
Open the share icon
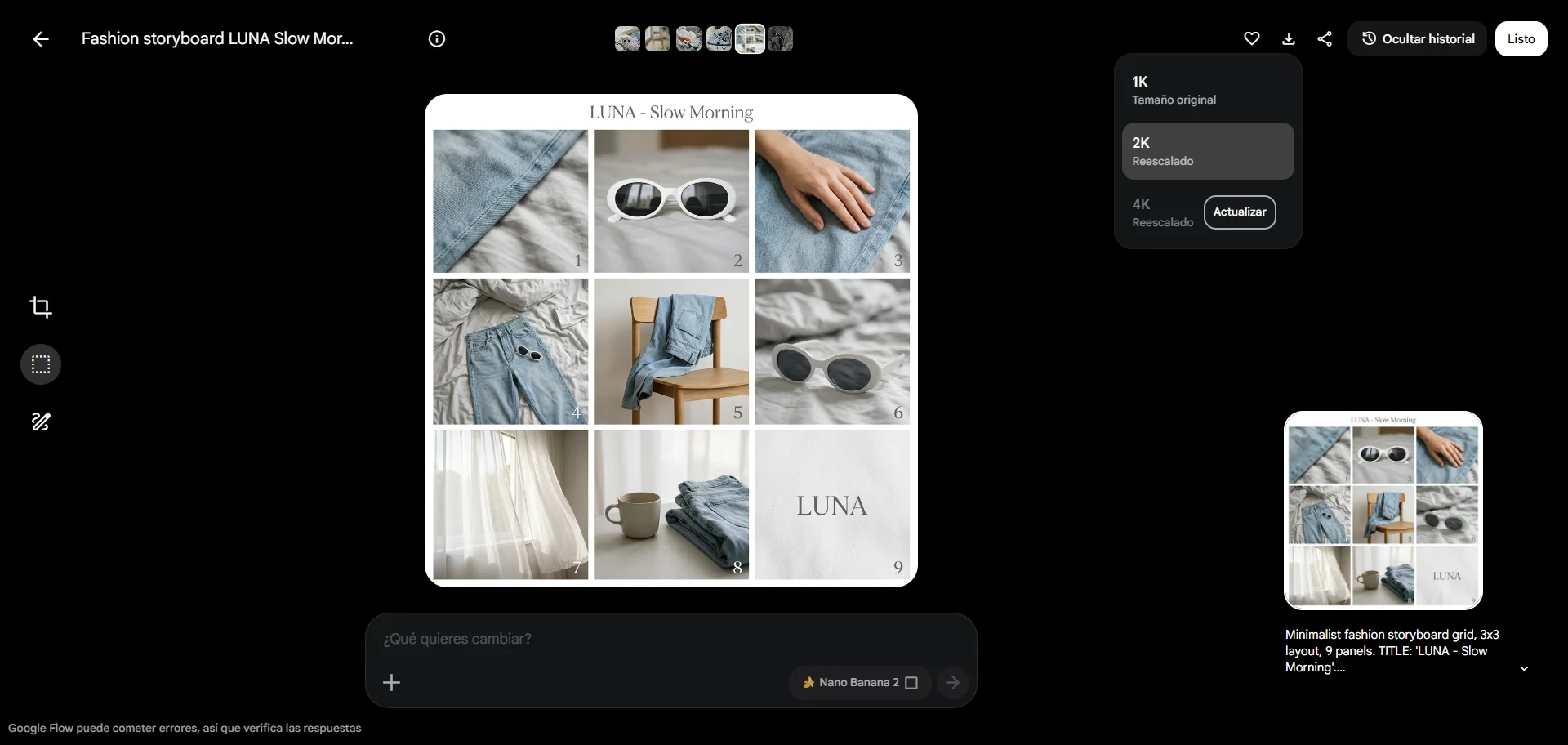tap(1325, 39)
